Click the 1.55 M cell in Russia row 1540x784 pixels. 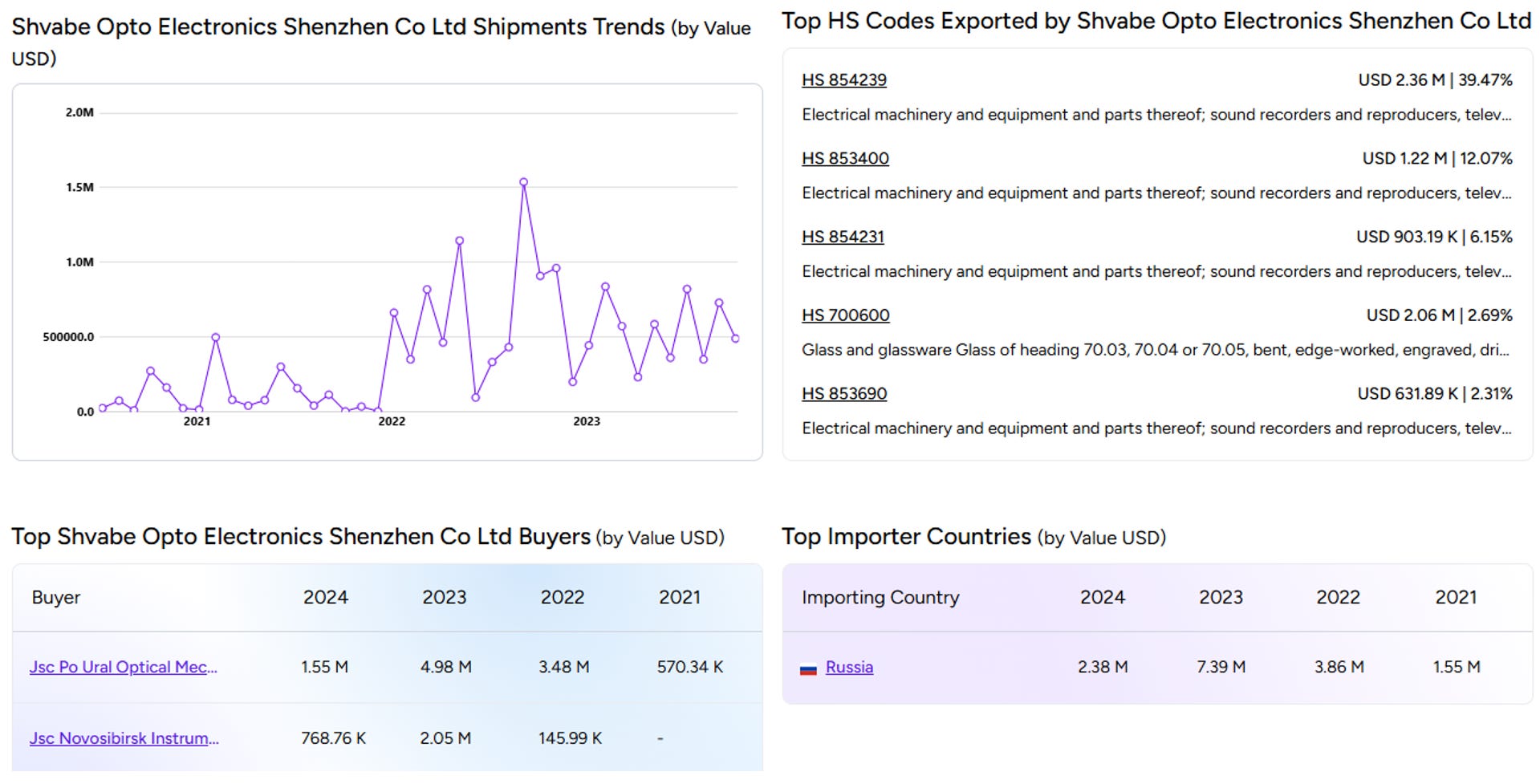pyautogui.click(x=1457, y=667)
